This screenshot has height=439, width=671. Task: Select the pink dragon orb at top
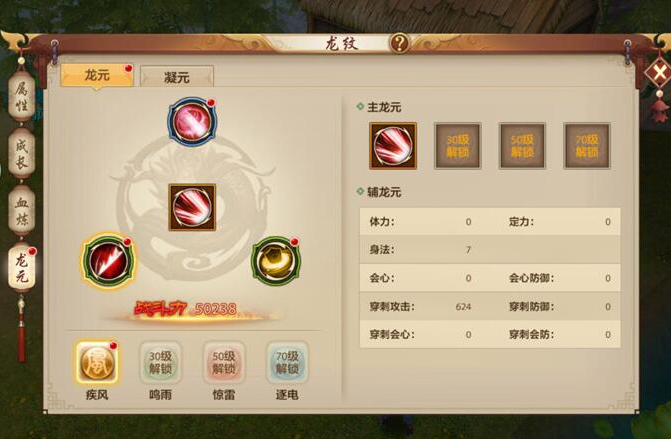[192, 122]
